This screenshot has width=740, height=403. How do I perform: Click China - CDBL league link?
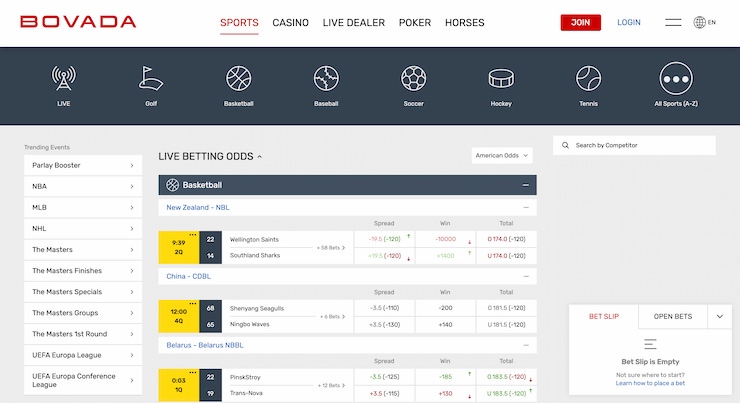[x=188, y=276]
